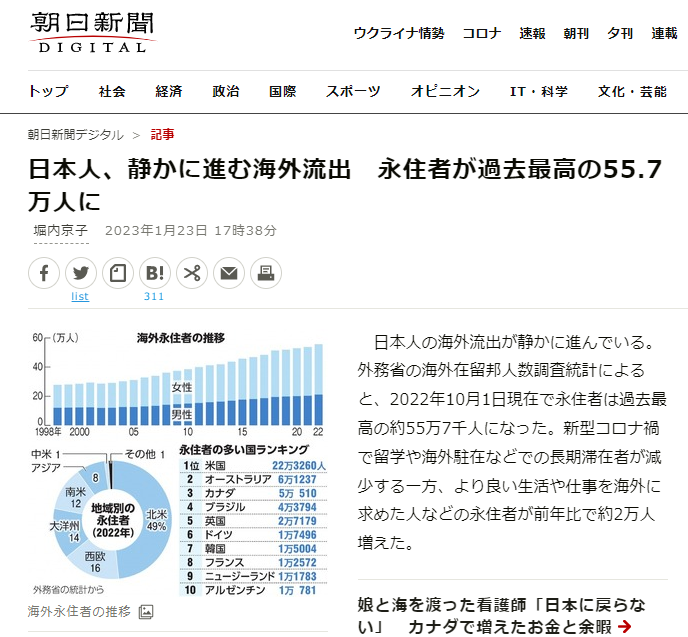Share the article on Facebook

44,272
